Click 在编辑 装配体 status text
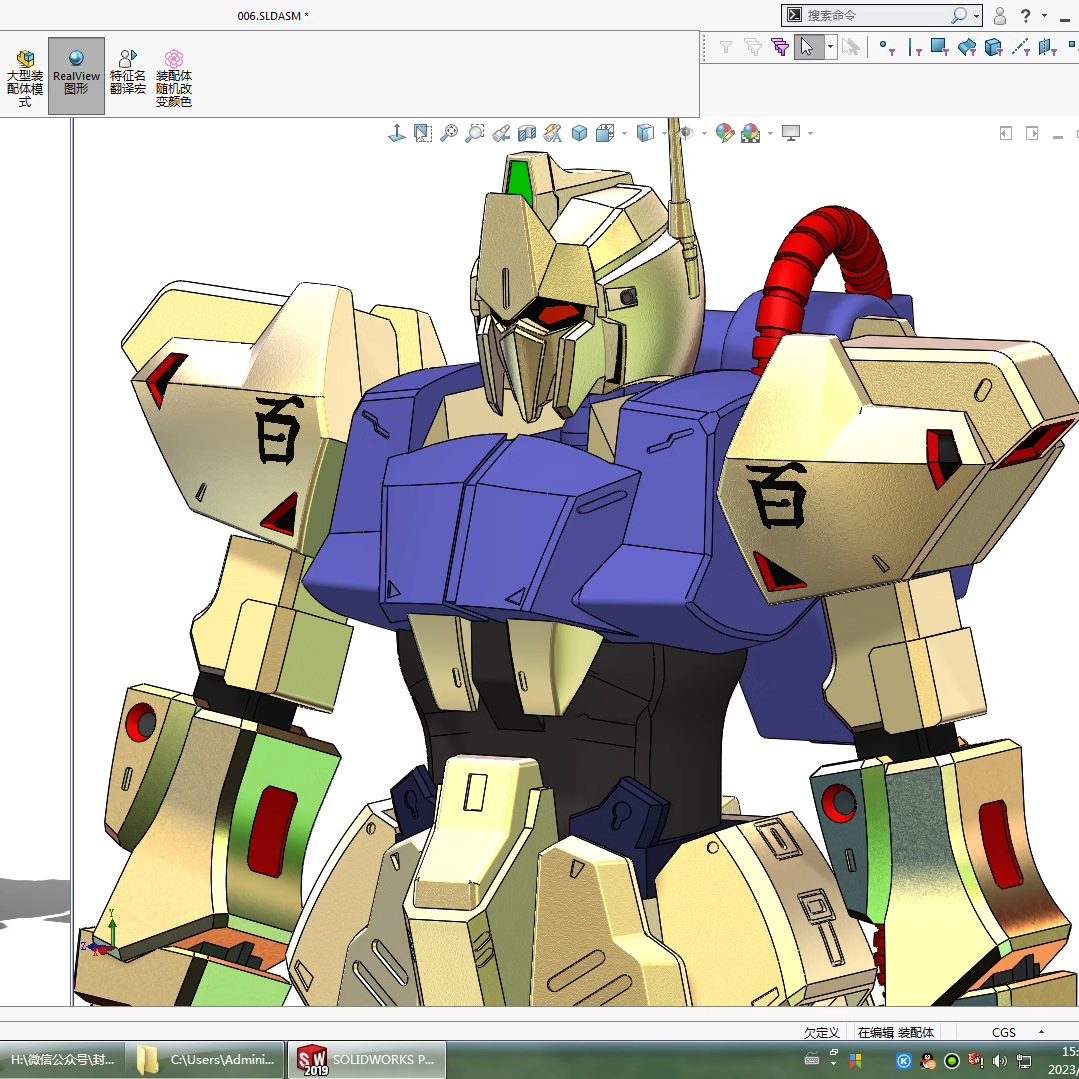The width and height of the screenshot is (1079, 1079). click(896, 1032)
